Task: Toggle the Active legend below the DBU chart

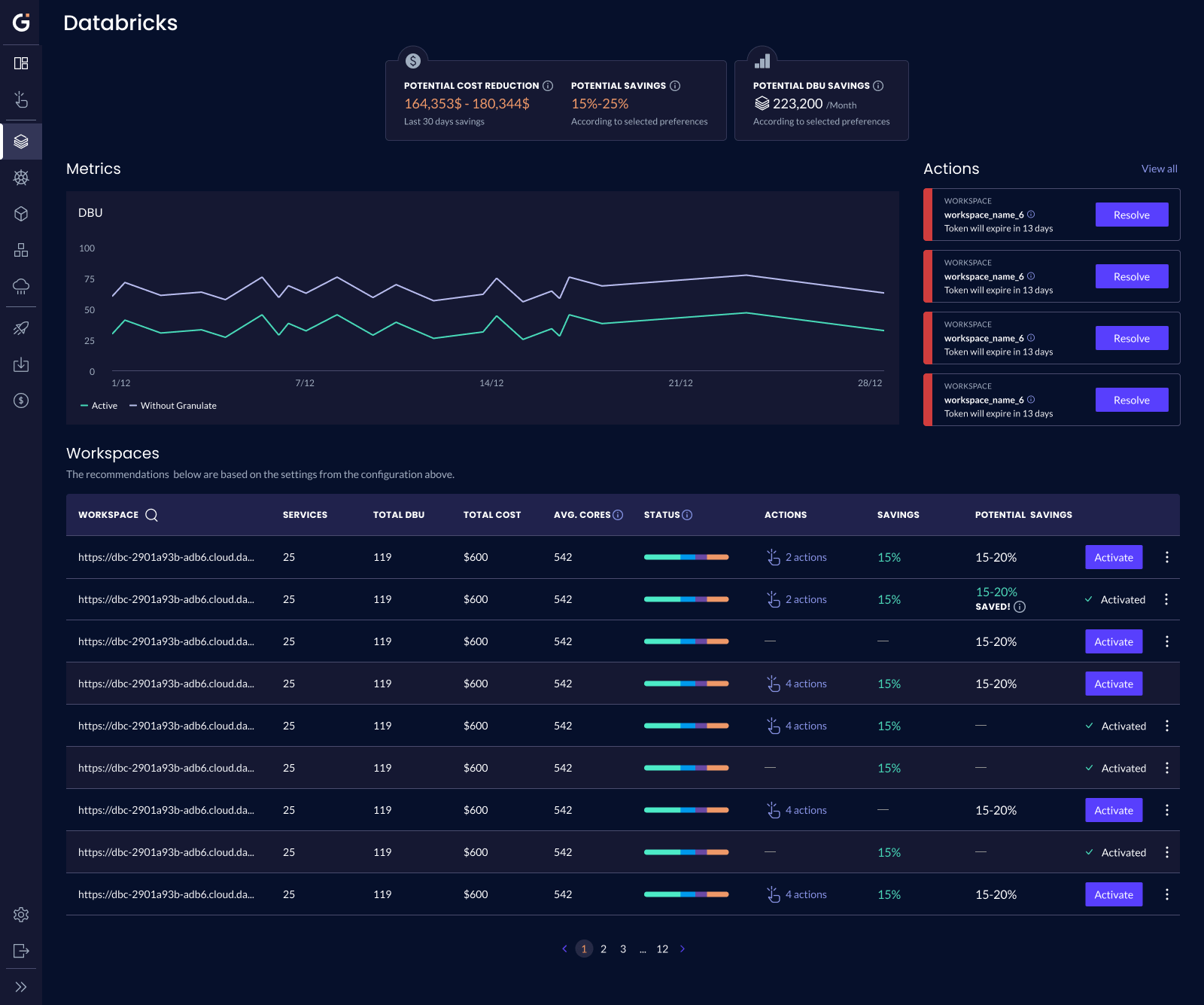Action: (x=99, y=405)
